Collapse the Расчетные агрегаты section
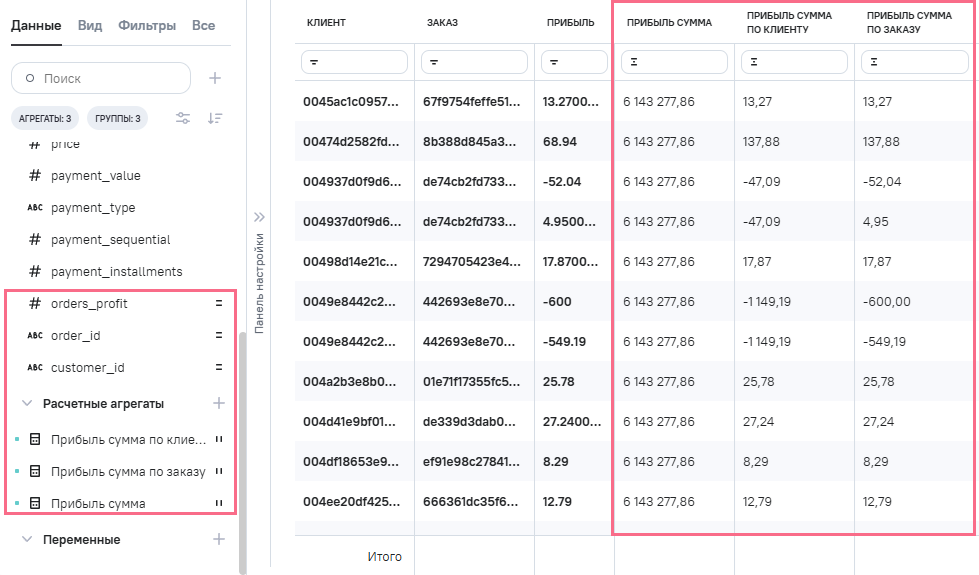979x575 pixels. (27, 403)
